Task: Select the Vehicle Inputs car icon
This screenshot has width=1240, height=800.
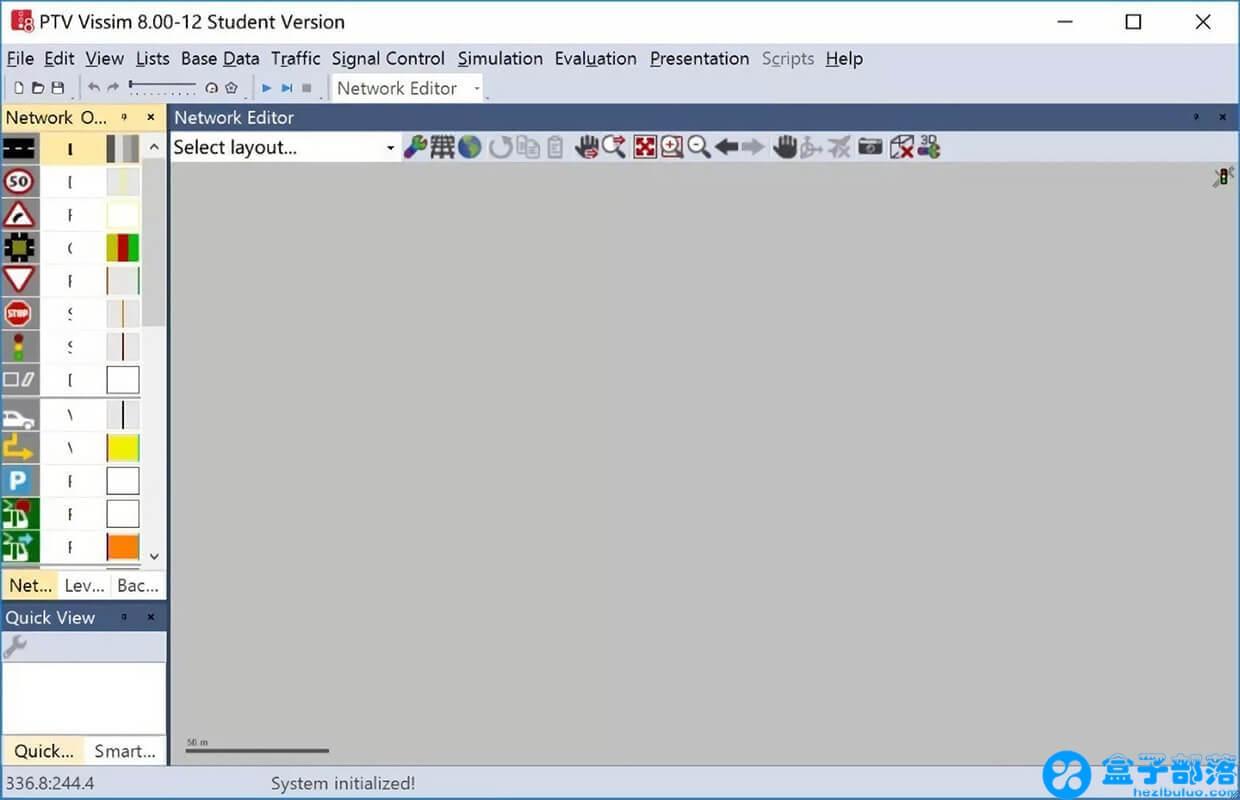Action: (x=20, y=415)
